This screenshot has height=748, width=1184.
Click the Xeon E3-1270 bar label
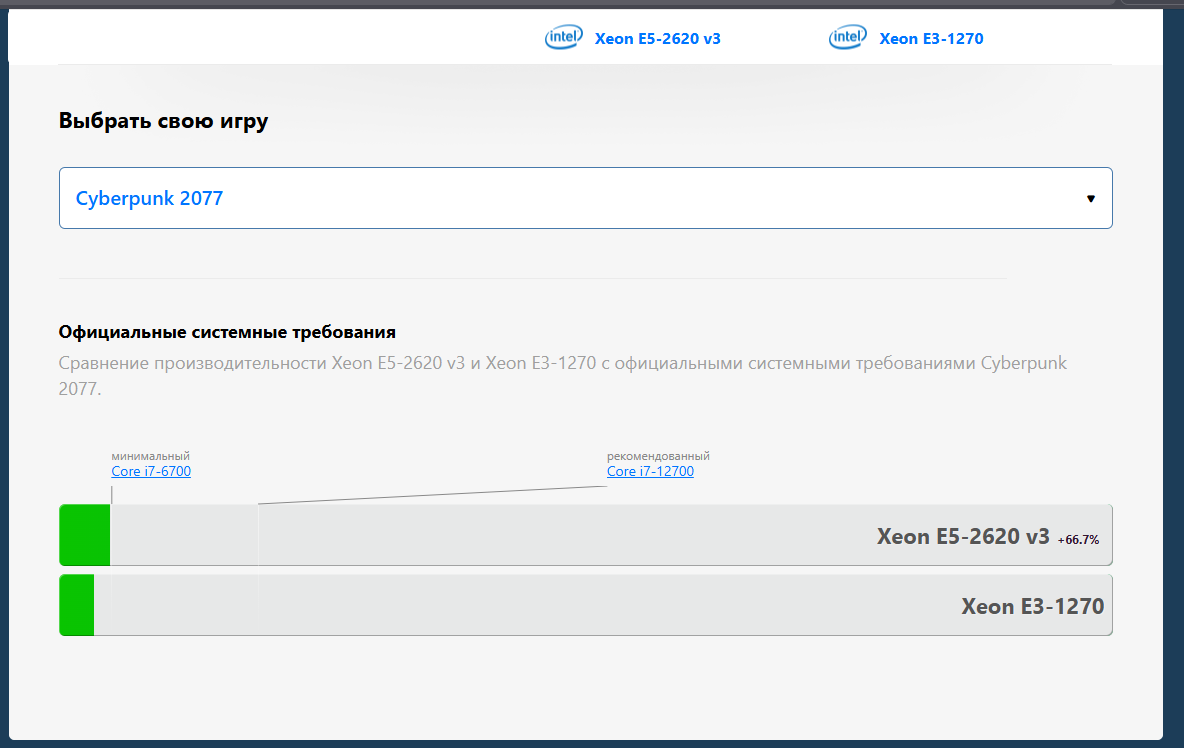click(x=1032, y=606)
